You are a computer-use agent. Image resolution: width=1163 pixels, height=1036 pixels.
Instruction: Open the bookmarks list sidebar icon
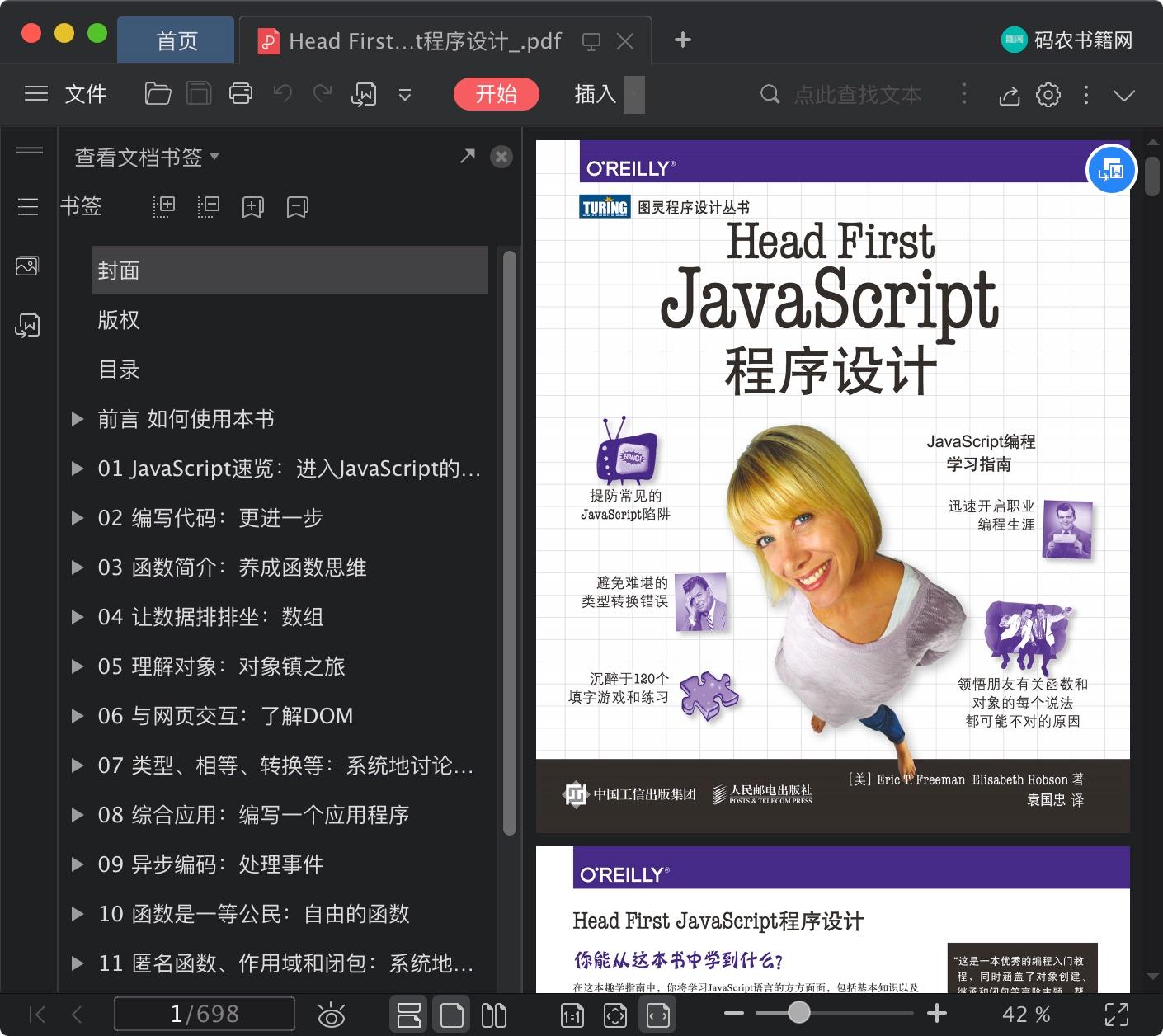pyautogui.click(x=28, y=206)
